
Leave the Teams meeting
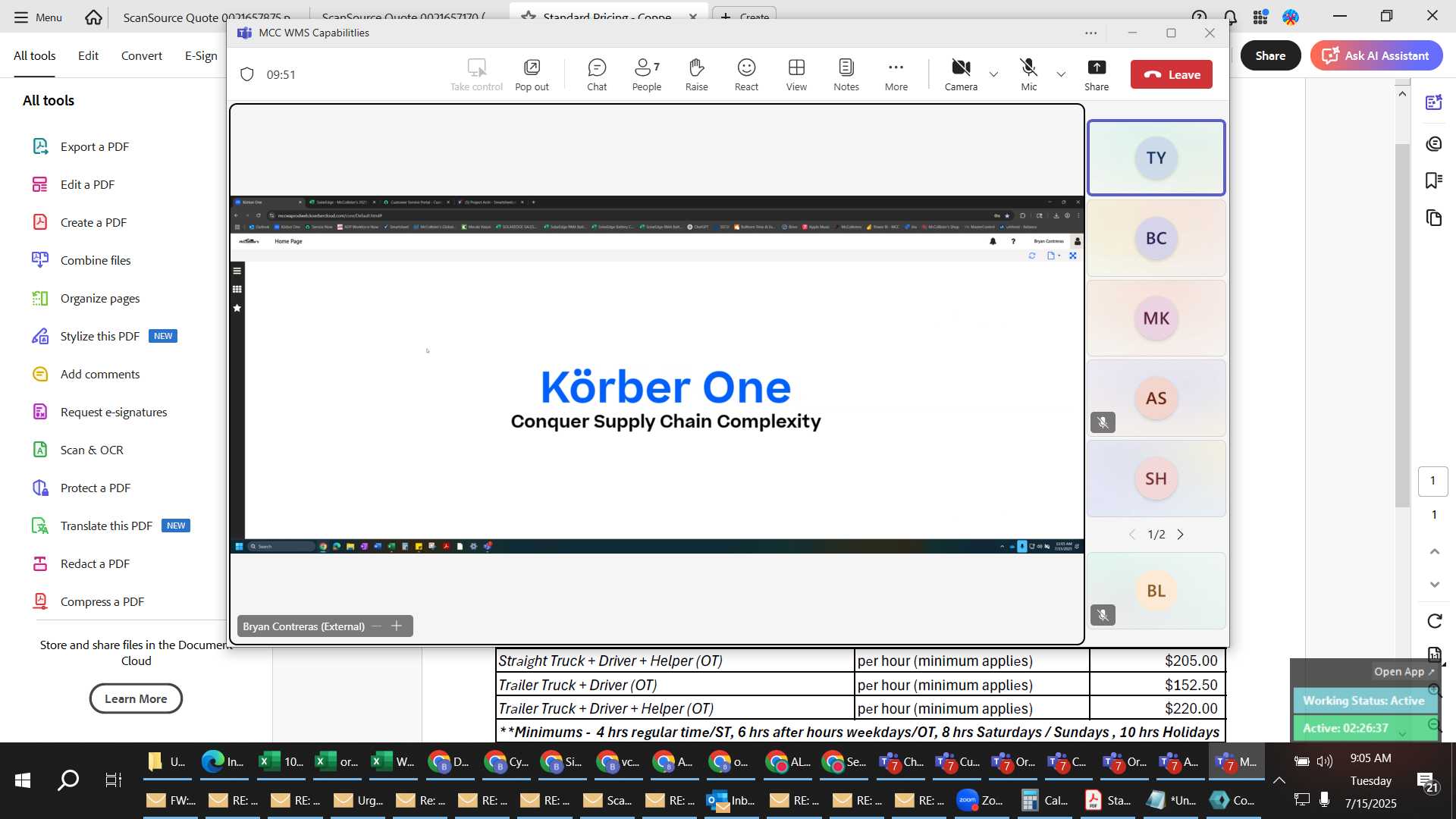tap(1172, 74)
